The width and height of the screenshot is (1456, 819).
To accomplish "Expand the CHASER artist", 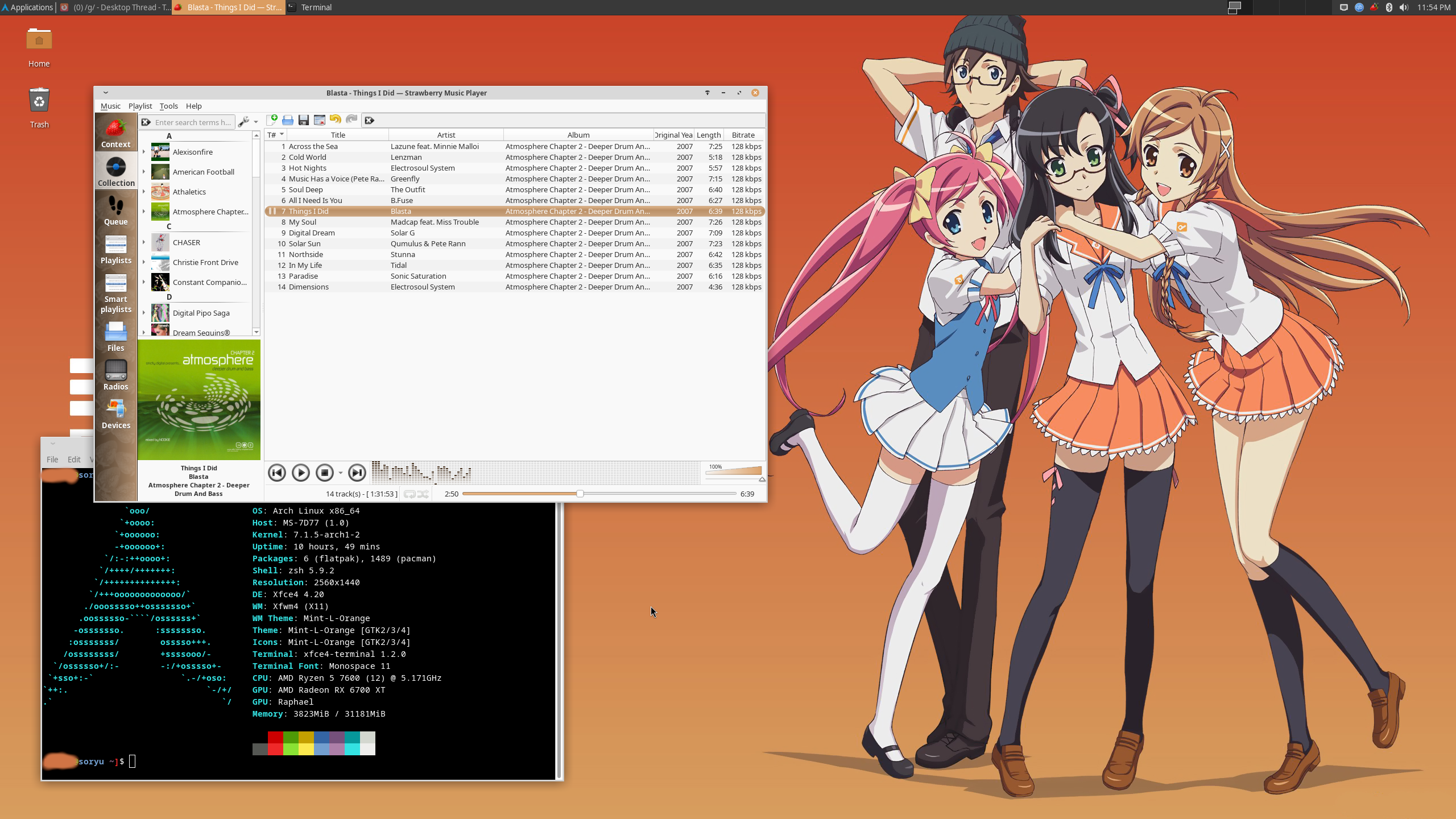I will (x=144, y=242).
